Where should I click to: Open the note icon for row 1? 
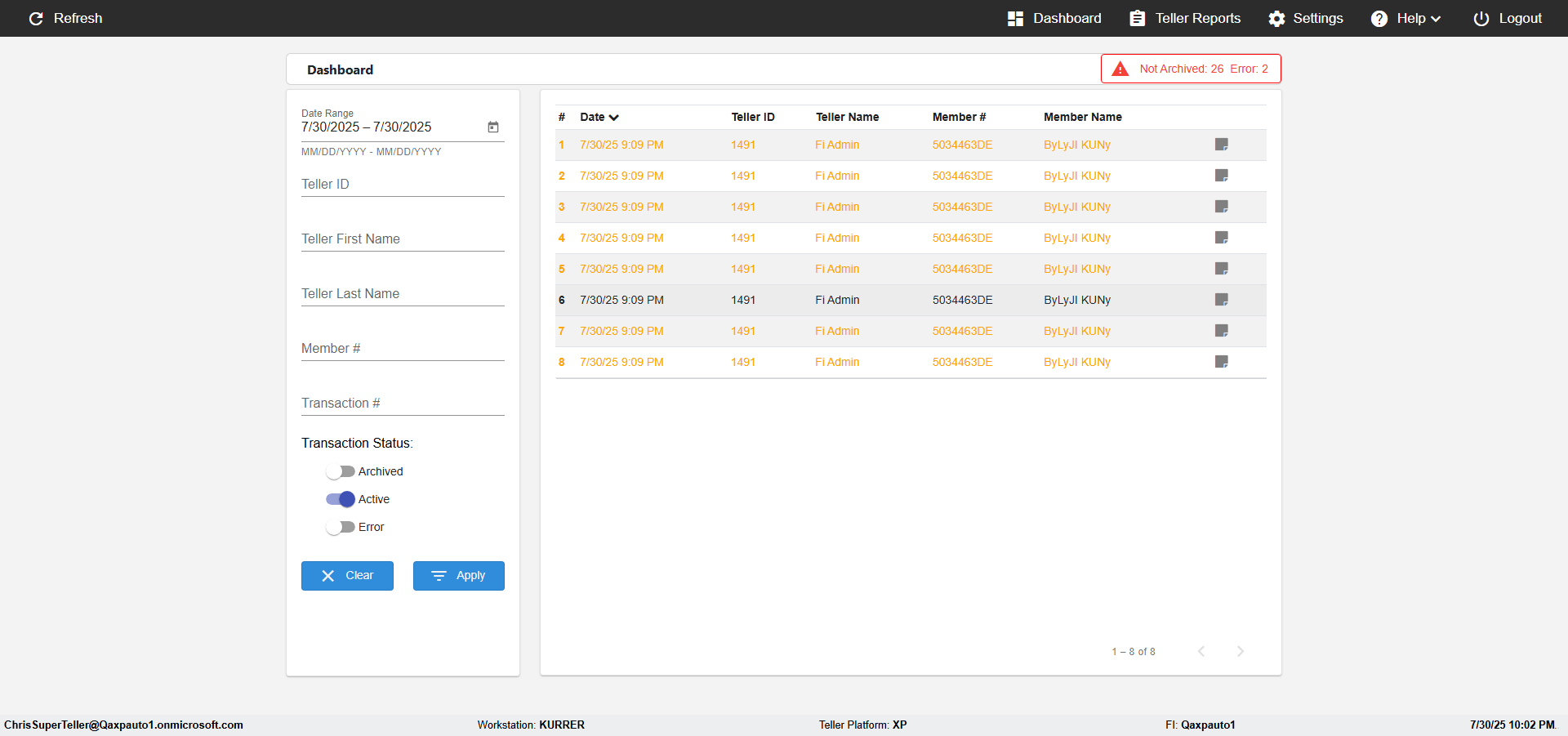coord(1222,145)
